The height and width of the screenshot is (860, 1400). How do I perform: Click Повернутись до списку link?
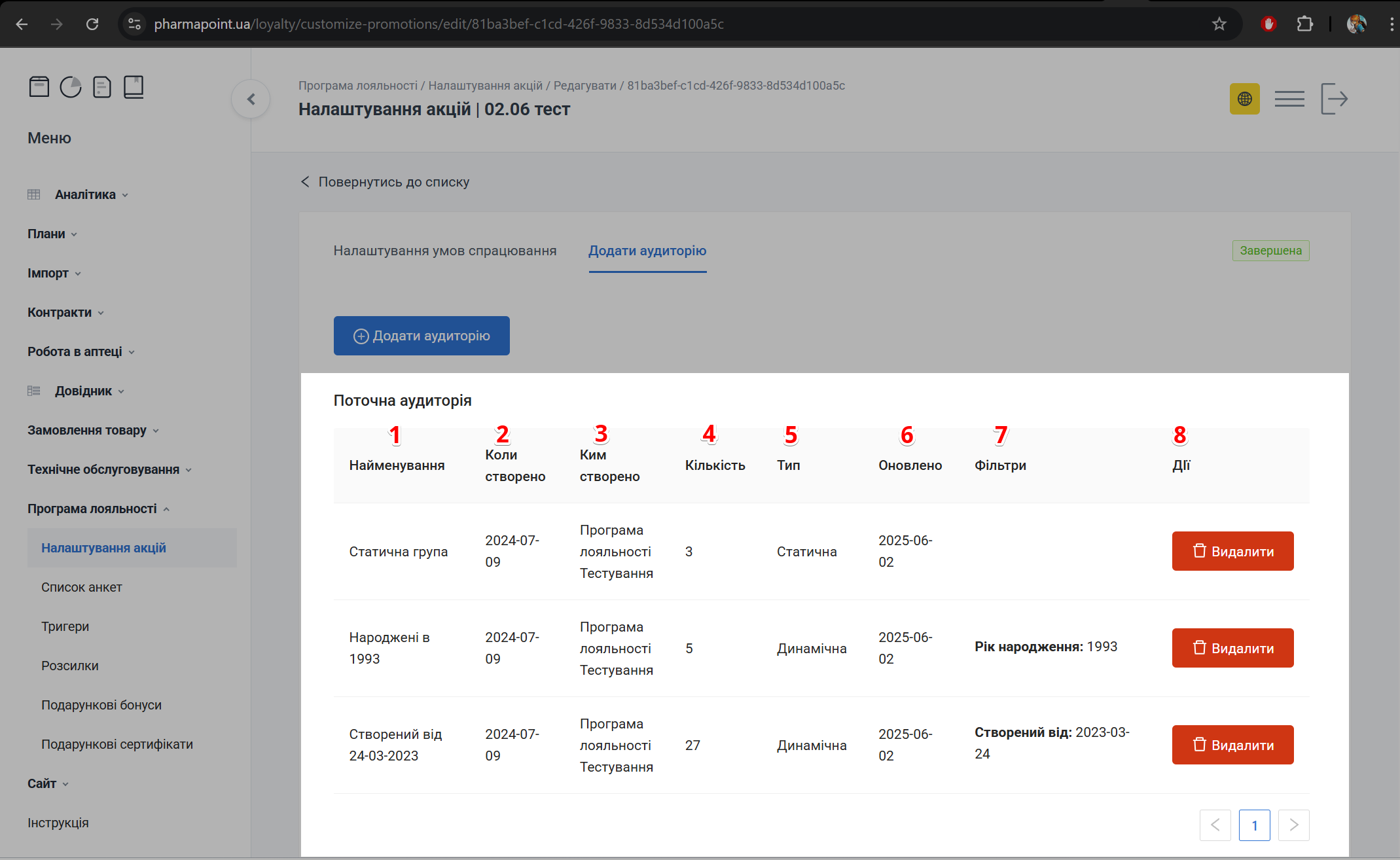click(393, 182)
